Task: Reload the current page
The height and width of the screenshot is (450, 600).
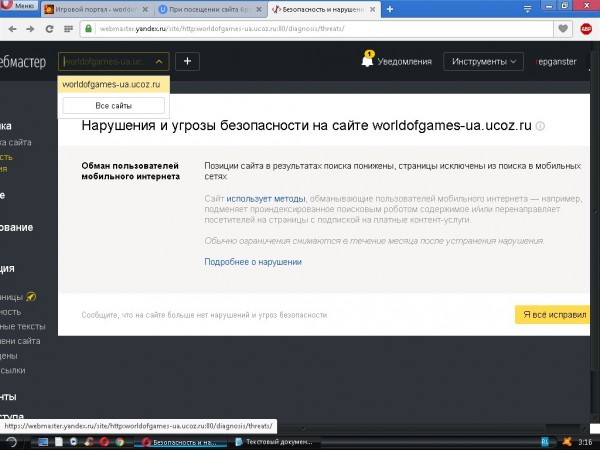Action: pyautogui.click(x=49, y=29)
